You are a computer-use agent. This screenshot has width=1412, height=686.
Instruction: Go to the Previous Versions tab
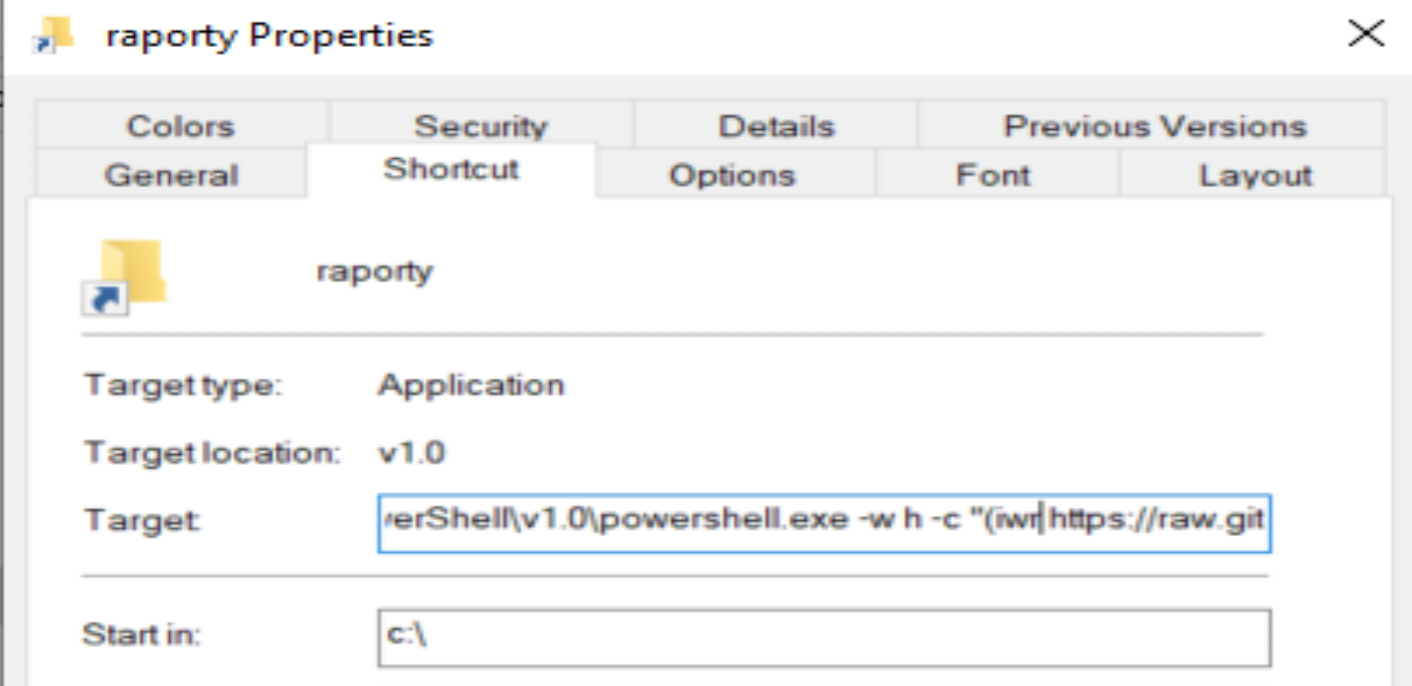click(1154, 127)
